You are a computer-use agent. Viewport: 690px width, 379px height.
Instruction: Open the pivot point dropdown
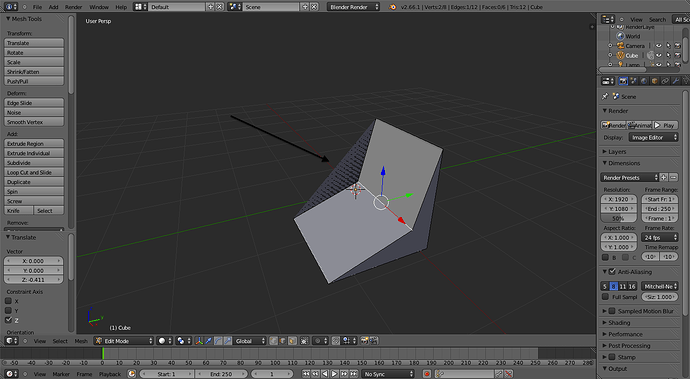click(183, 341)
